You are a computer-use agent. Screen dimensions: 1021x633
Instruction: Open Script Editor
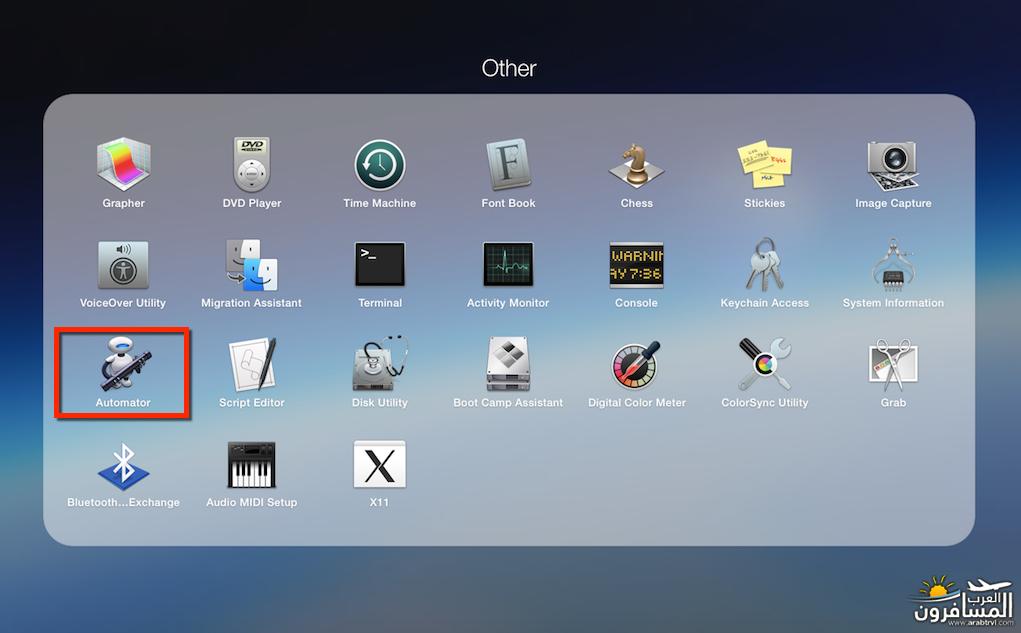(252, 364)
